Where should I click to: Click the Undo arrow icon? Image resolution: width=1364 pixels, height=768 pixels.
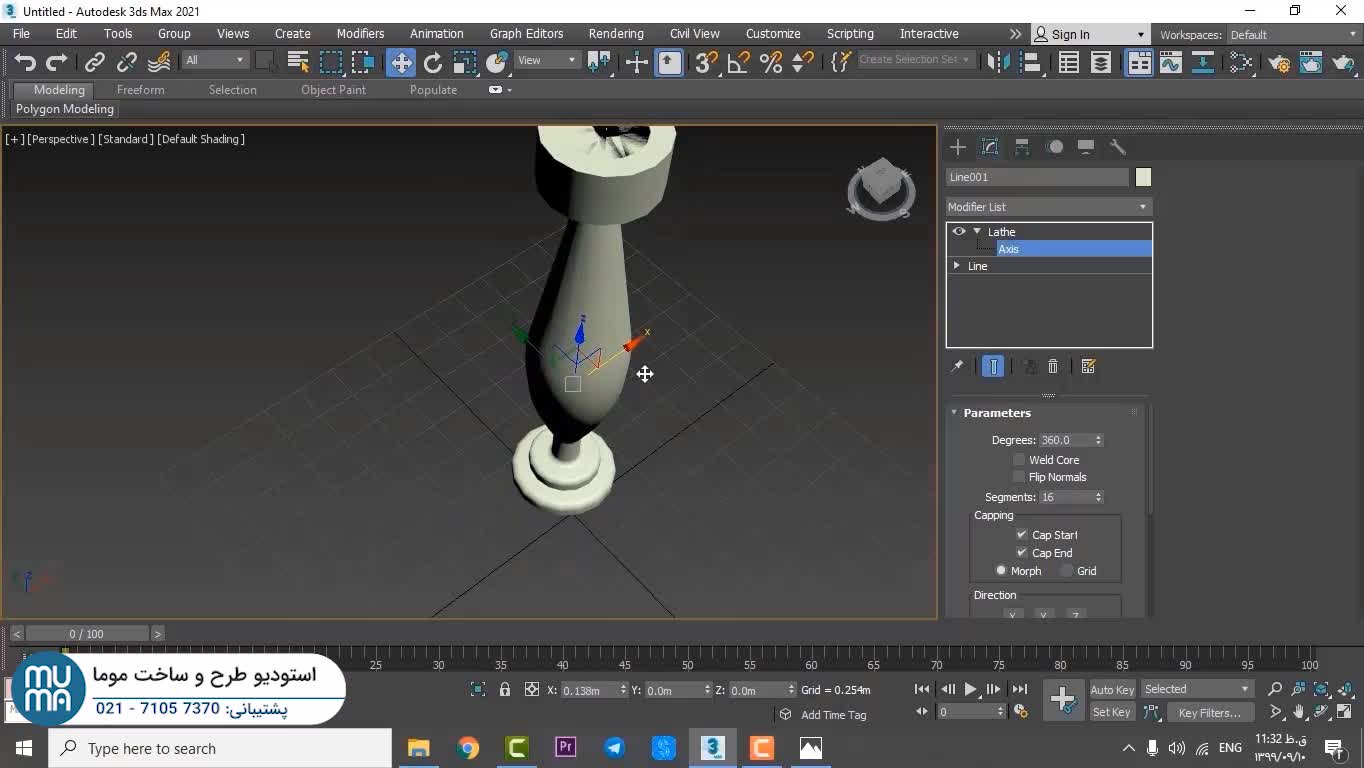click(x=25, y=63)
